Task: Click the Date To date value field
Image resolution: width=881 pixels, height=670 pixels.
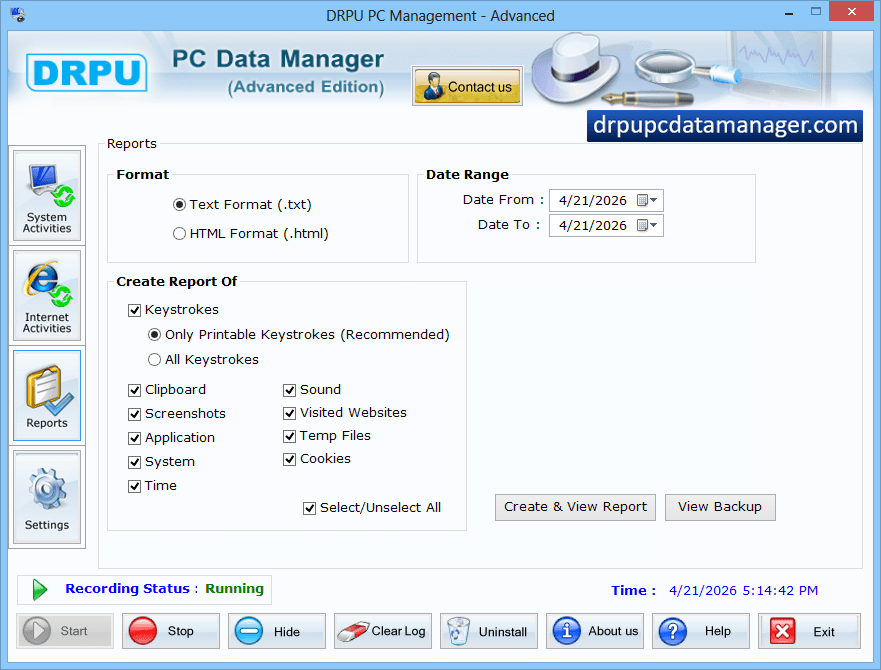Action: coord(592,225)
